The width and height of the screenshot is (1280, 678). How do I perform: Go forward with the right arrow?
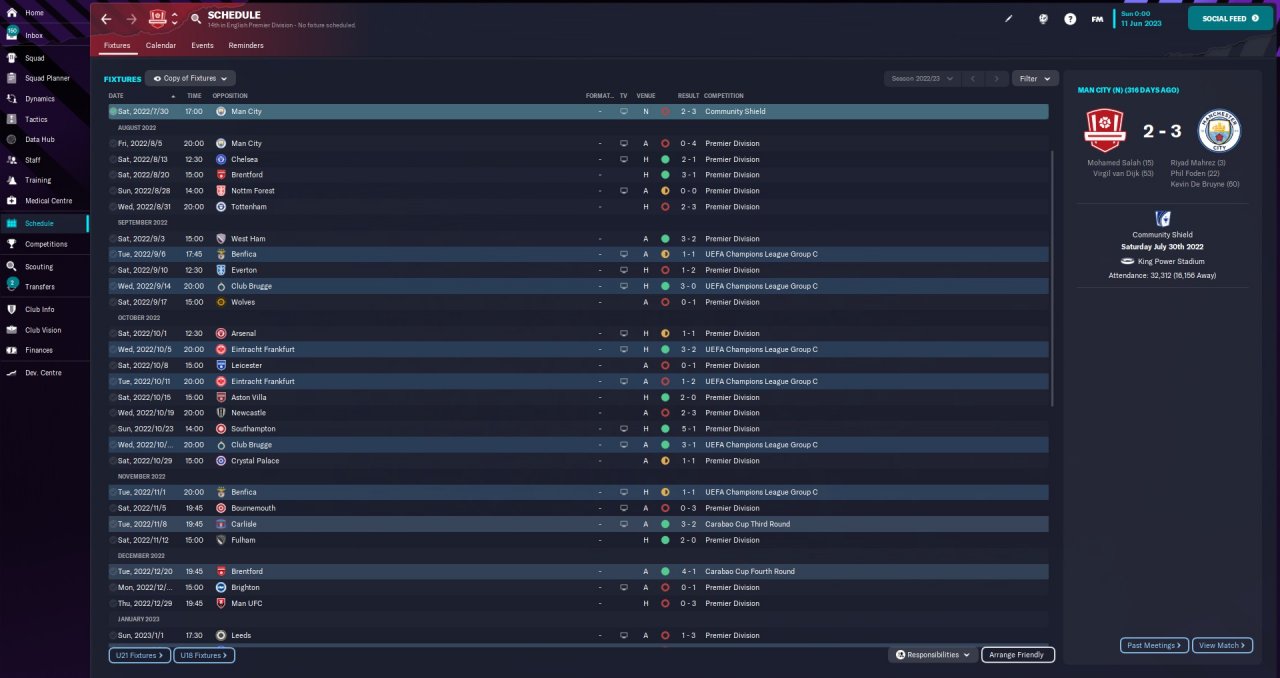pos(132,19)
